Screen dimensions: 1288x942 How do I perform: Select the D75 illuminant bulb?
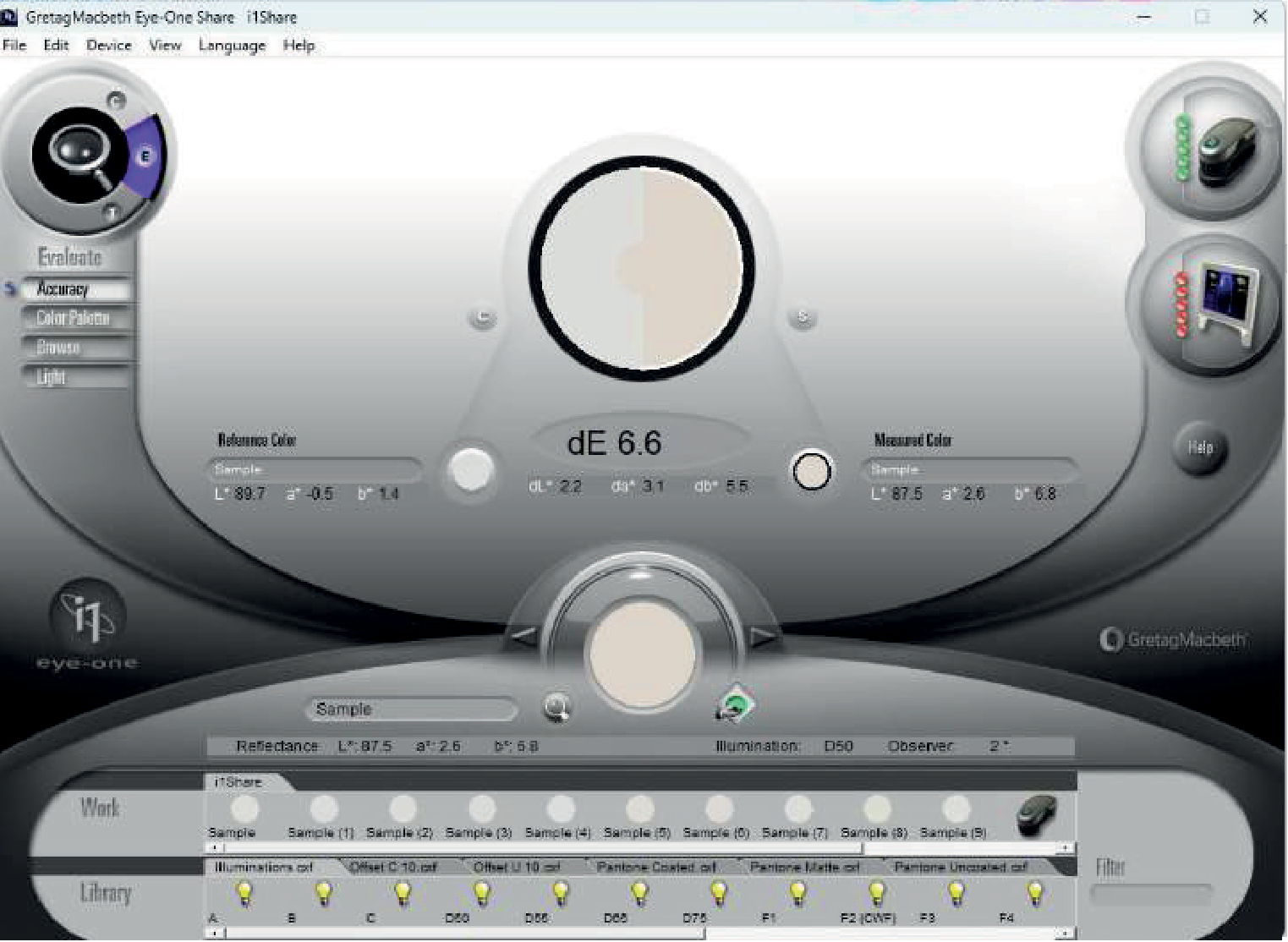pyautogui.click(x=719, y=893)
